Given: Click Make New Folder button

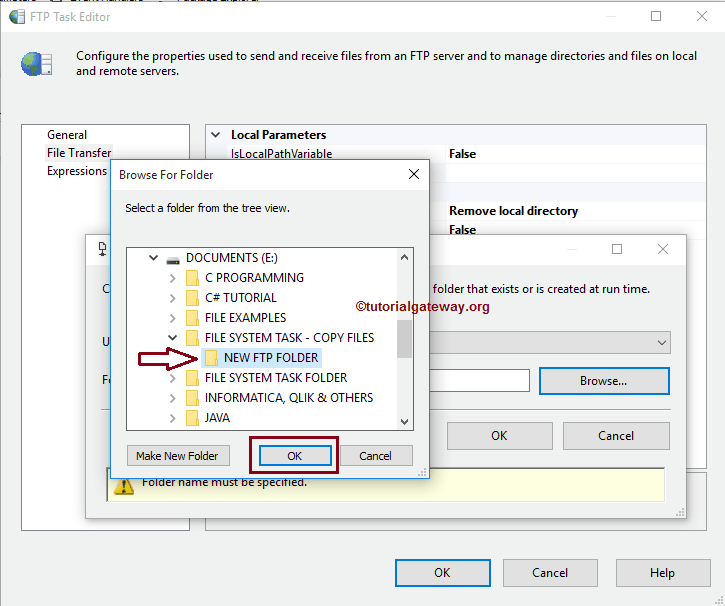Looking at the screenshot, I should 178,456.
